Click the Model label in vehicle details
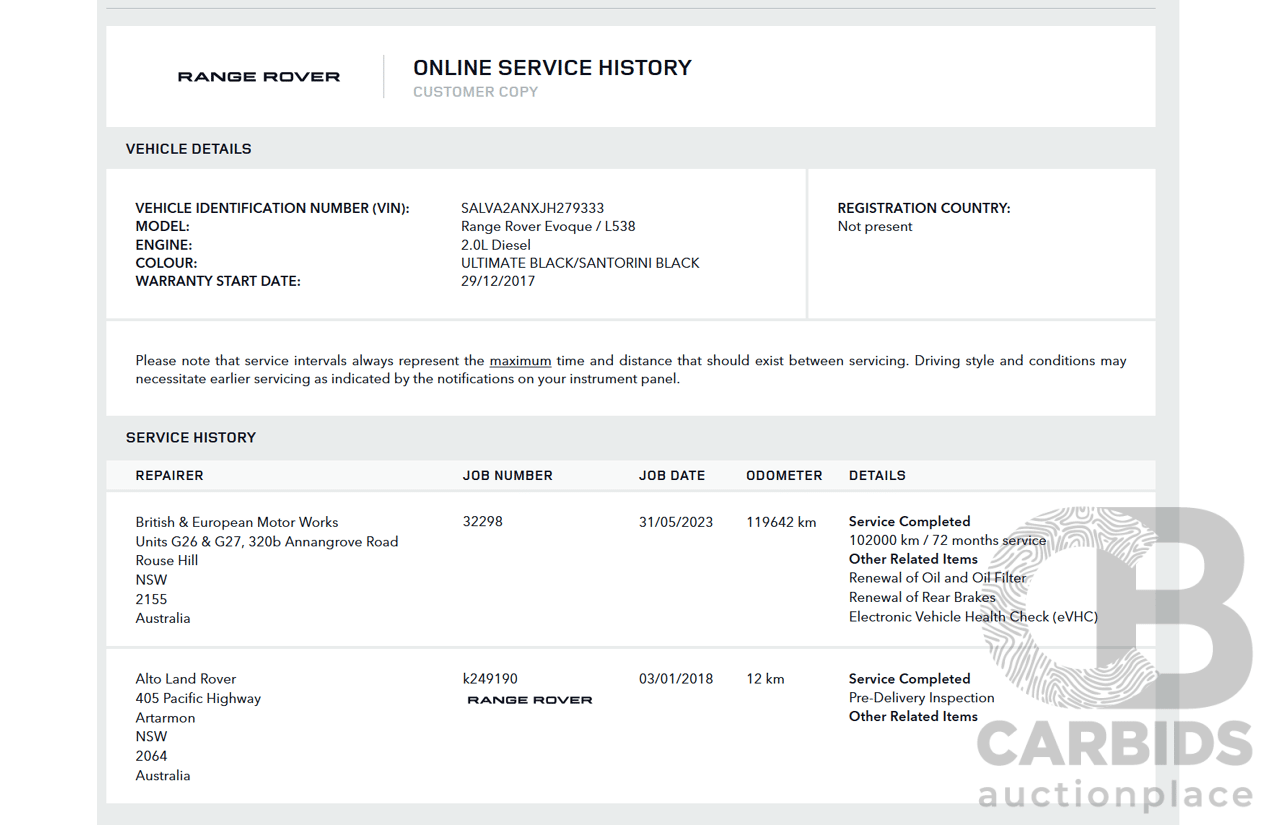The width and height of the screenshot is (1280, 825). 163,227
